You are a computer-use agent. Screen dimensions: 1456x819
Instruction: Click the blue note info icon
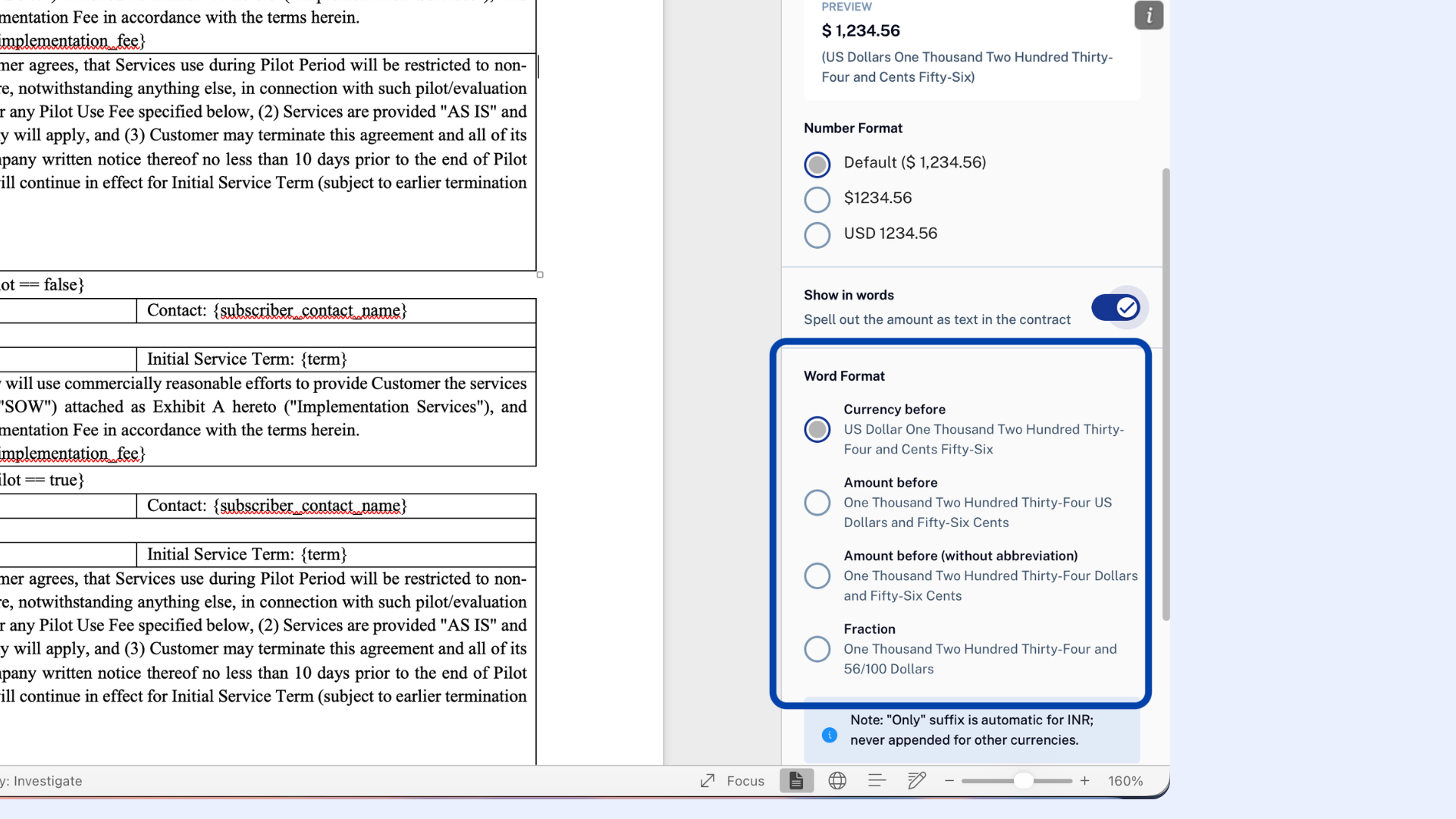coord(830,735)
